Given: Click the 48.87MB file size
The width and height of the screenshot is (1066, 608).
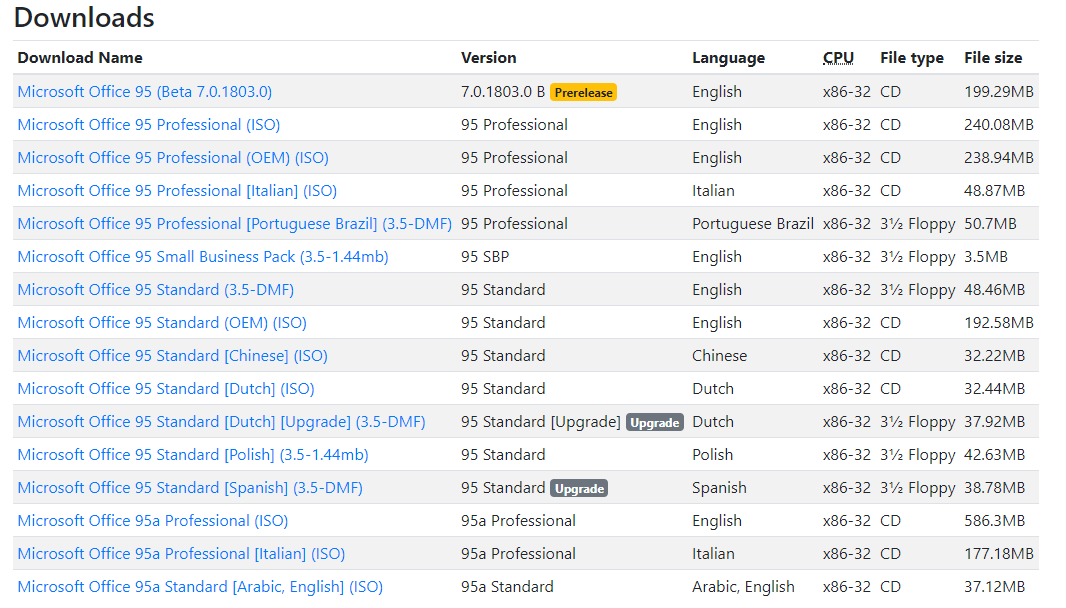Looking at the screenshot, I should (995, 191).
